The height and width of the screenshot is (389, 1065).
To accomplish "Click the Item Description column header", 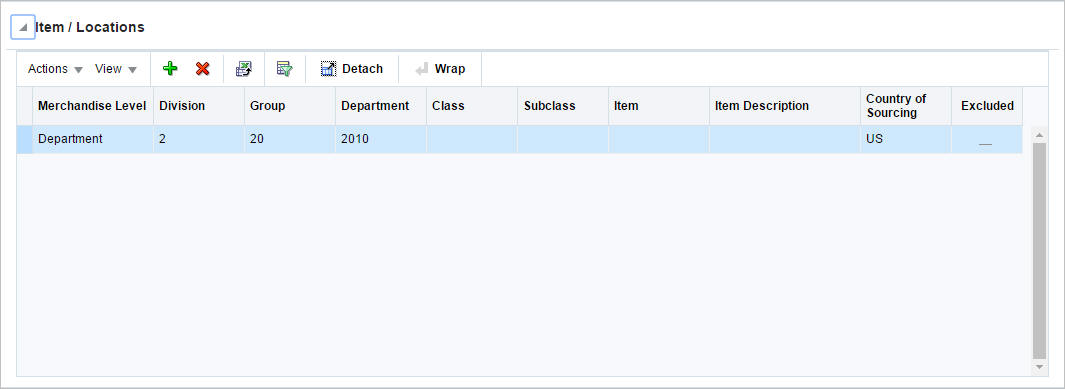I will pyautogui.click(x=784, y=106).
